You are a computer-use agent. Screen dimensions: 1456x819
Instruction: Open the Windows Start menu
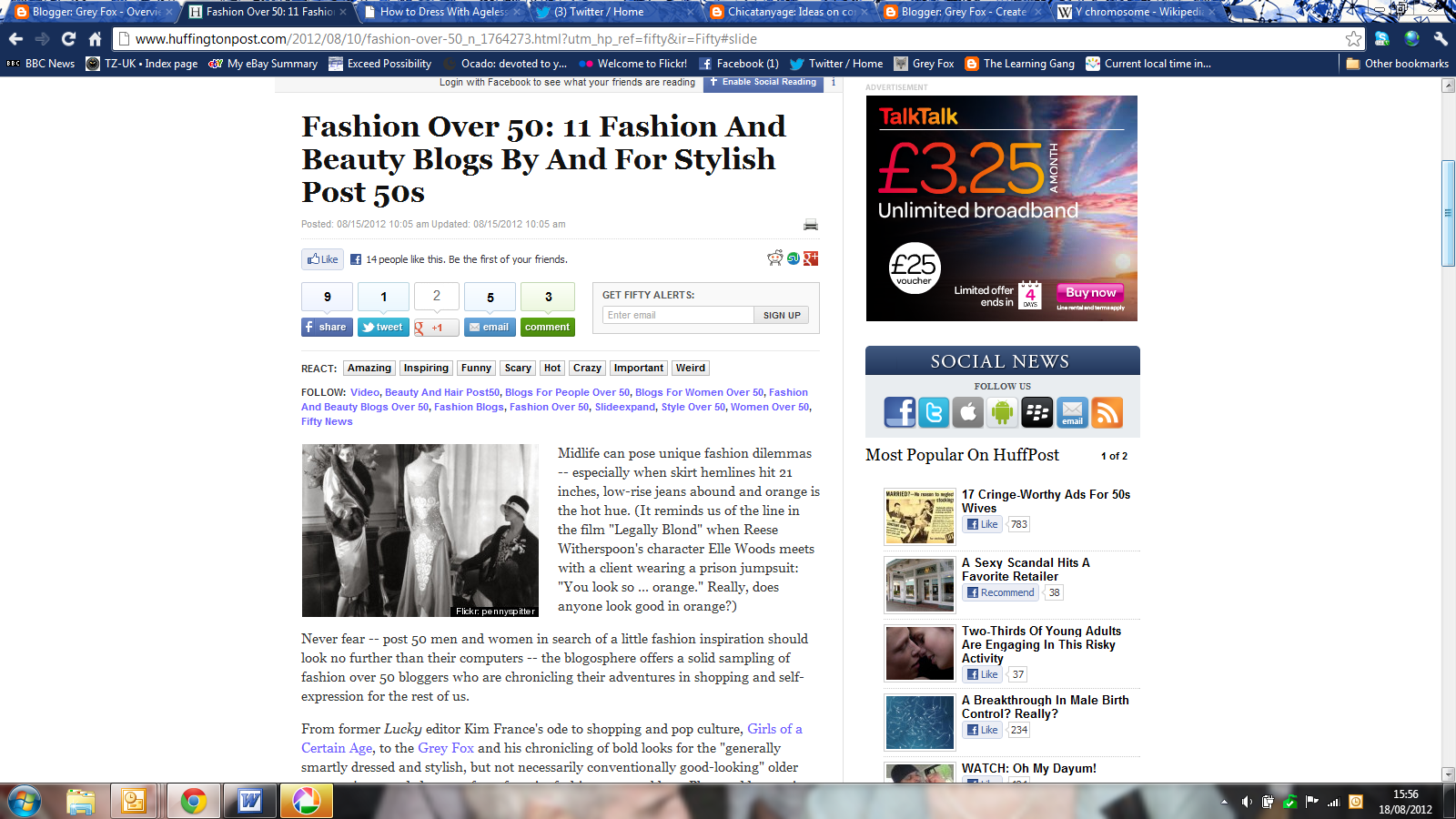pos(25,802)
